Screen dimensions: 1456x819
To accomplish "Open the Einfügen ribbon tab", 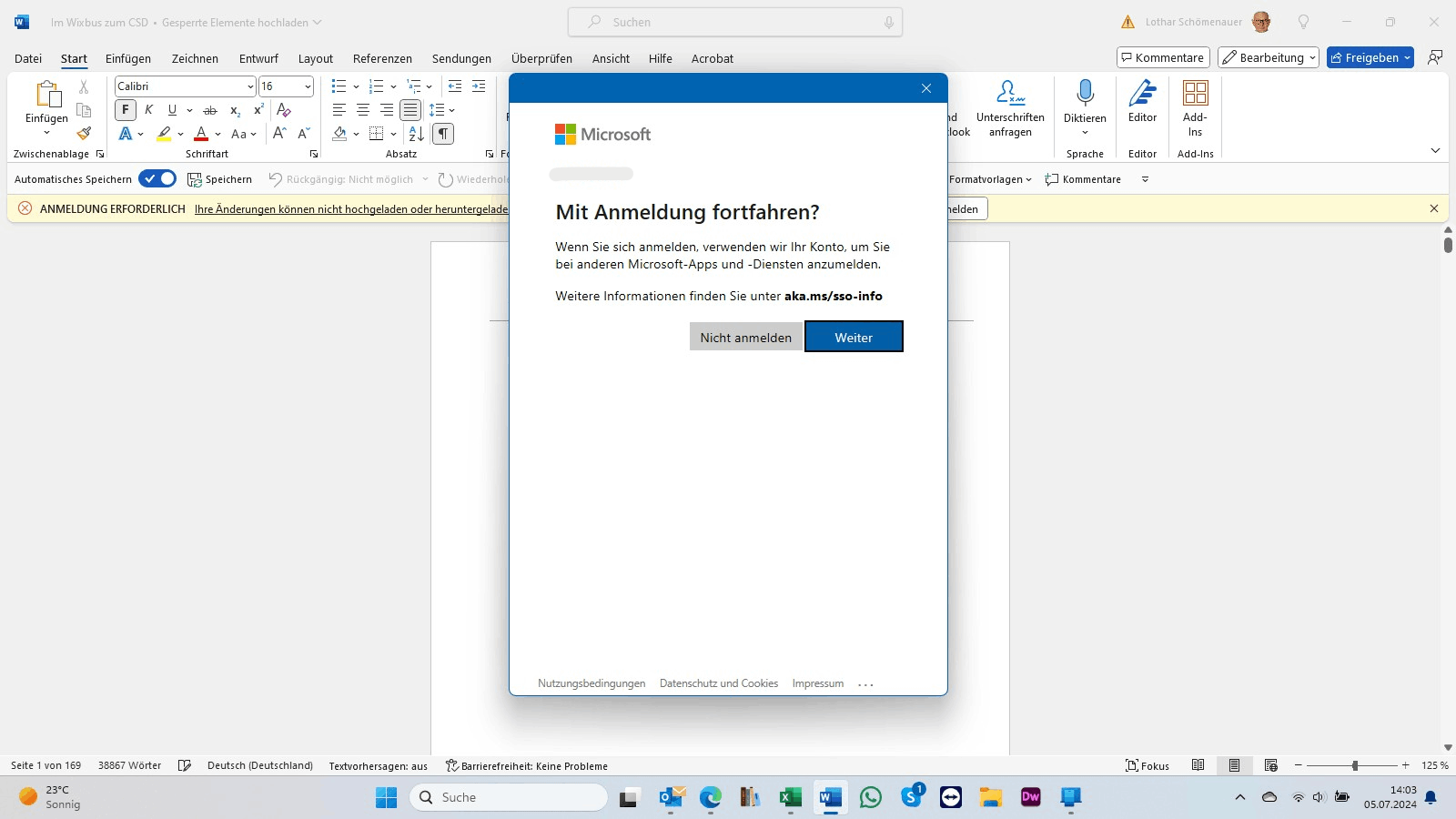I will coord(128,58).
